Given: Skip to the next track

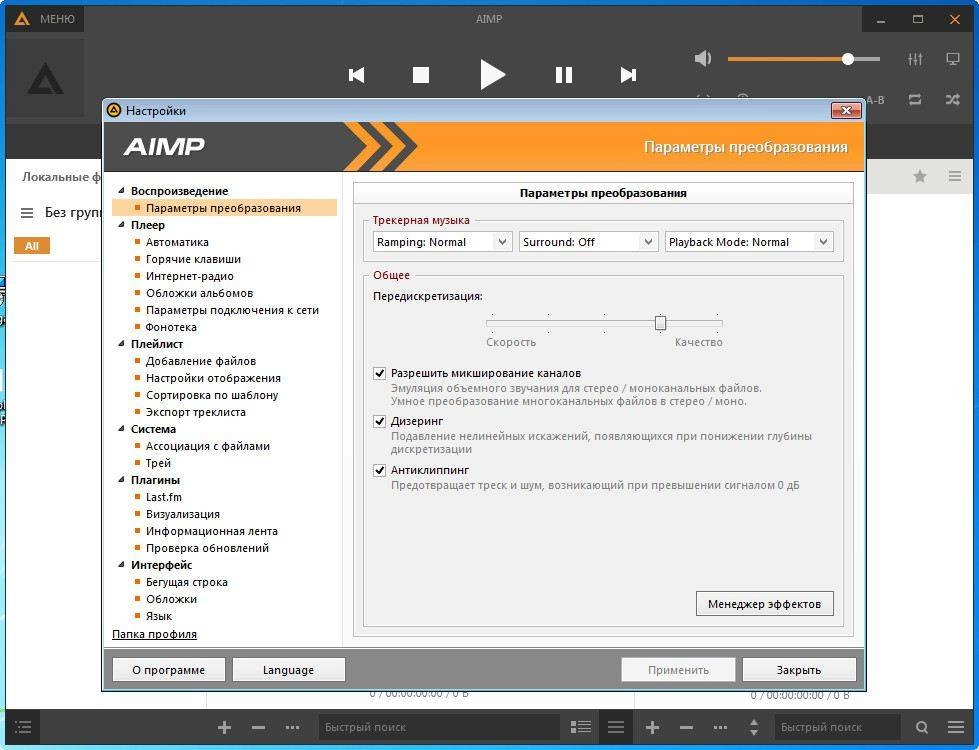Looking at the screenshot, I should (628, 75).
